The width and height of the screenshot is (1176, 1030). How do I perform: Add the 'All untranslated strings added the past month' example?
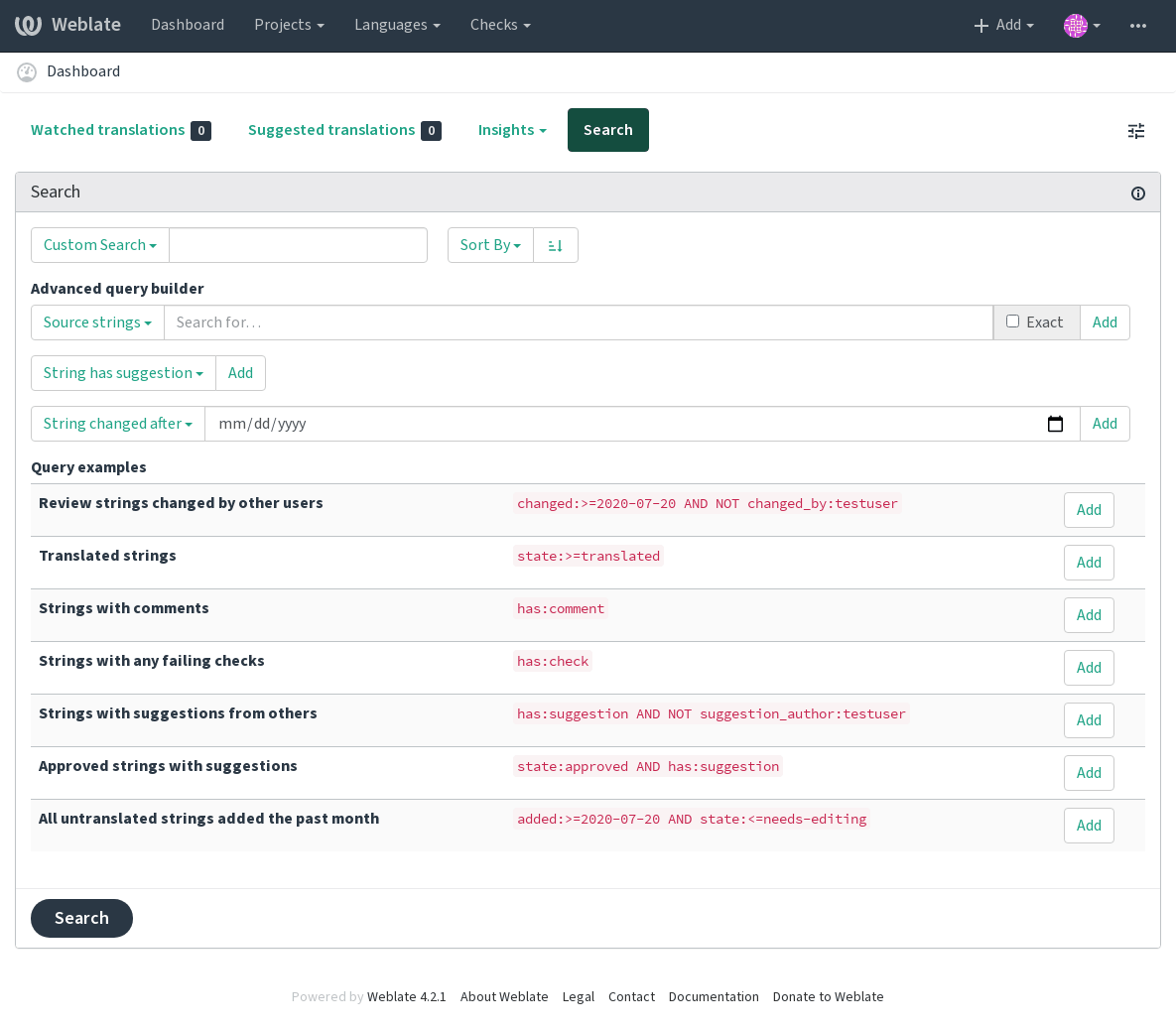point(1089,826)
